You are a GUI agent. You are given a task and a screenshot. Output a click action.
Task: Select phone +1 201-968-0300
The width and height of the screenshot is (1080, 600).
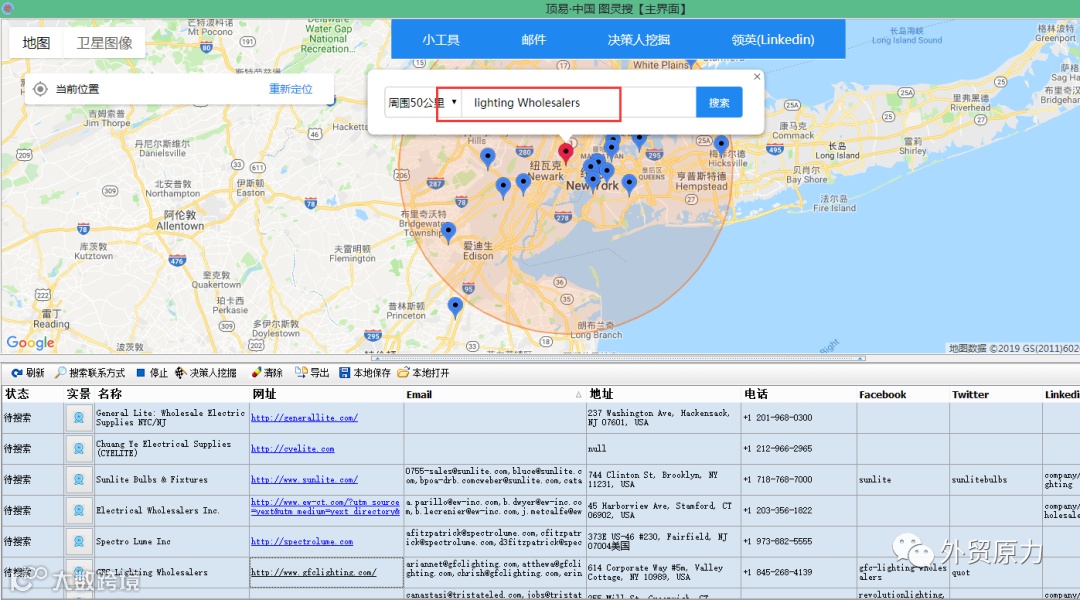778,417
